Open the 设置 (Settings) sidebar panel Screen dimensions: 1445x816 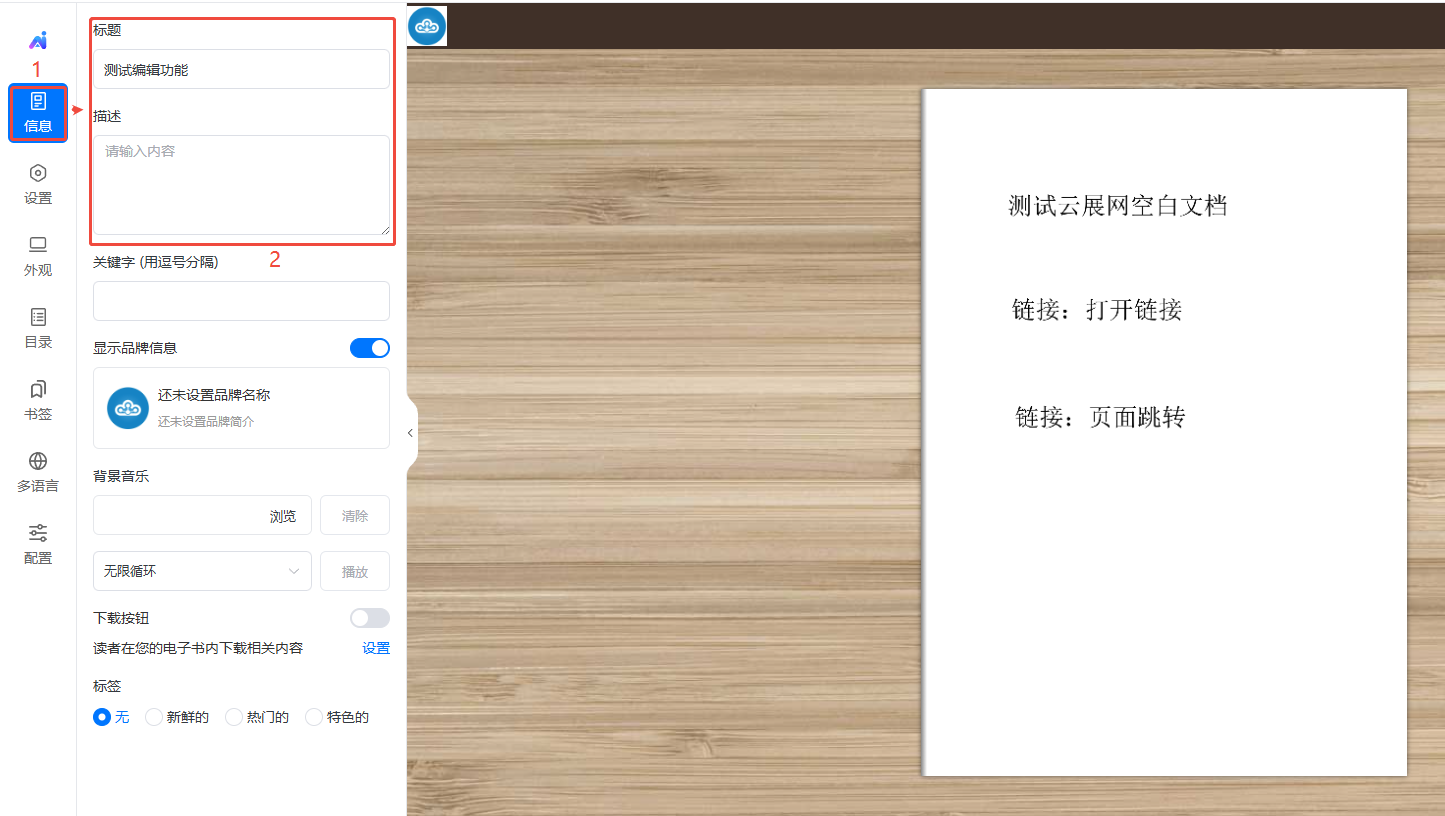(x=38, y=184)
